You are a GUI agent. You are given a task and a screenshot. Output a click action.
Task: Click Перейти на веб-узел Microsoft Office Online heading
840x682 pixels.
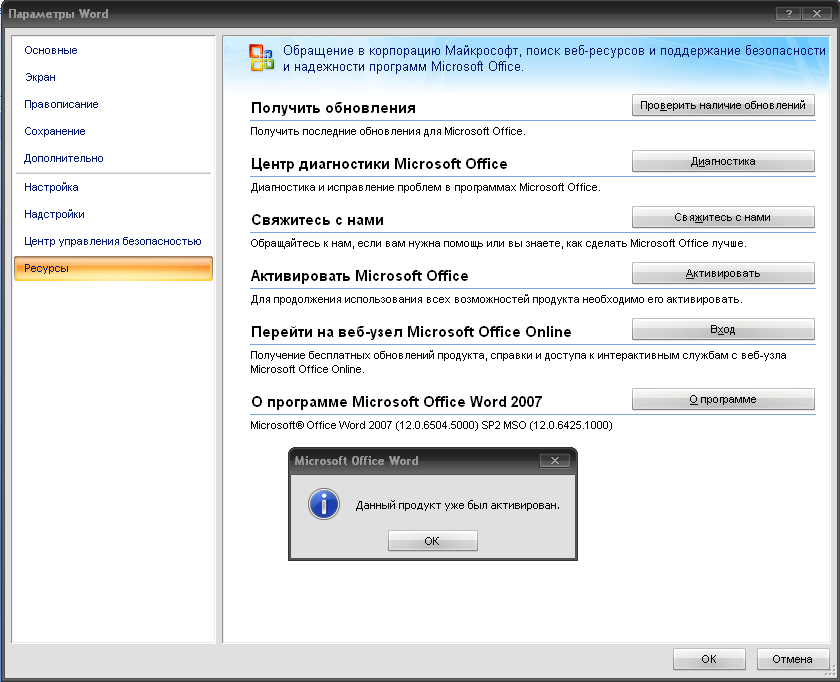click(411, 332)
